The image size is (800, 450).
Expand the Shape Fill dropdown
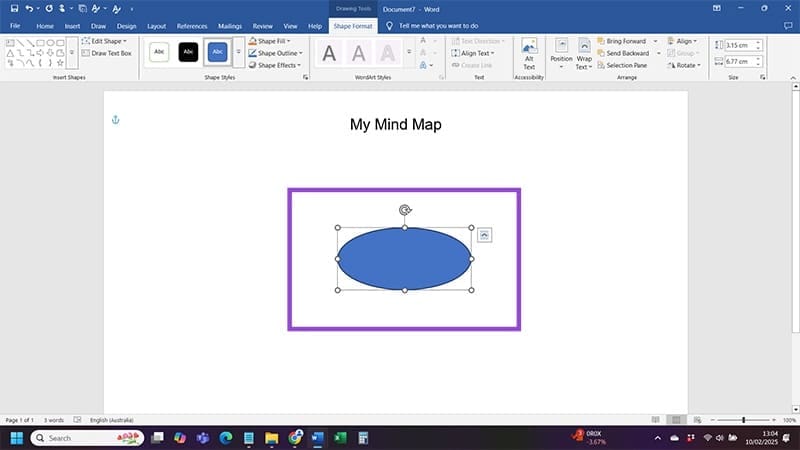tap(271, 41)
